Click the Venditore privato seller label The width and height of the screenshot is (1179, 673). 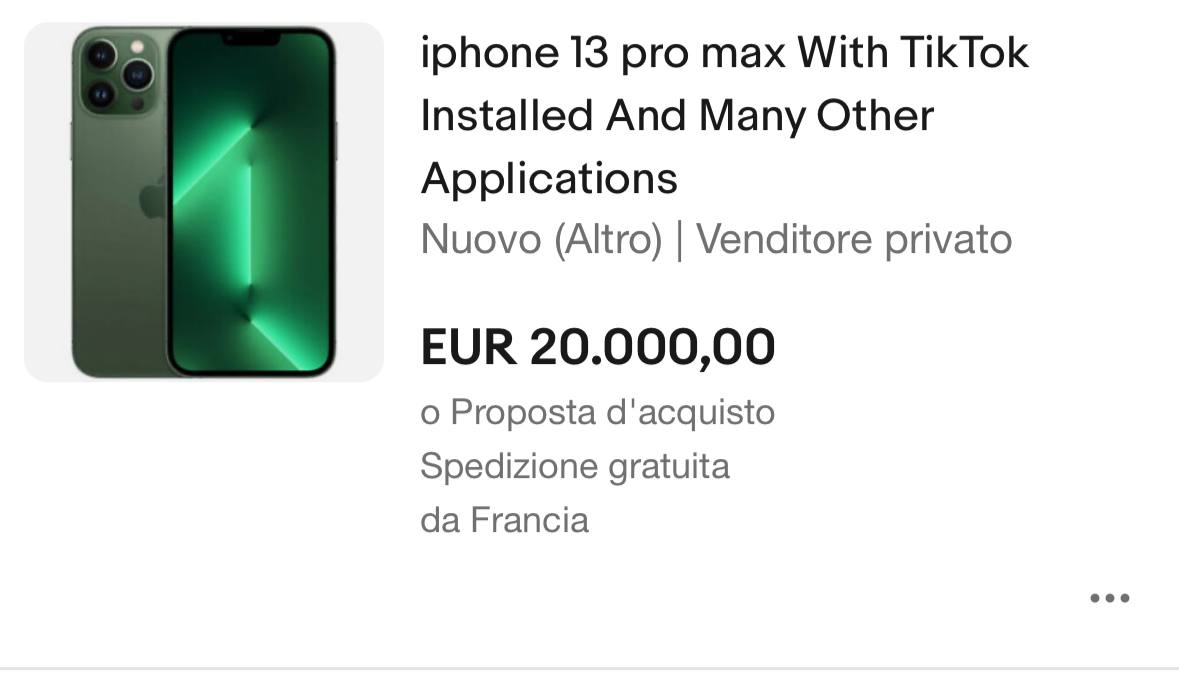click(x=853, y=239)
